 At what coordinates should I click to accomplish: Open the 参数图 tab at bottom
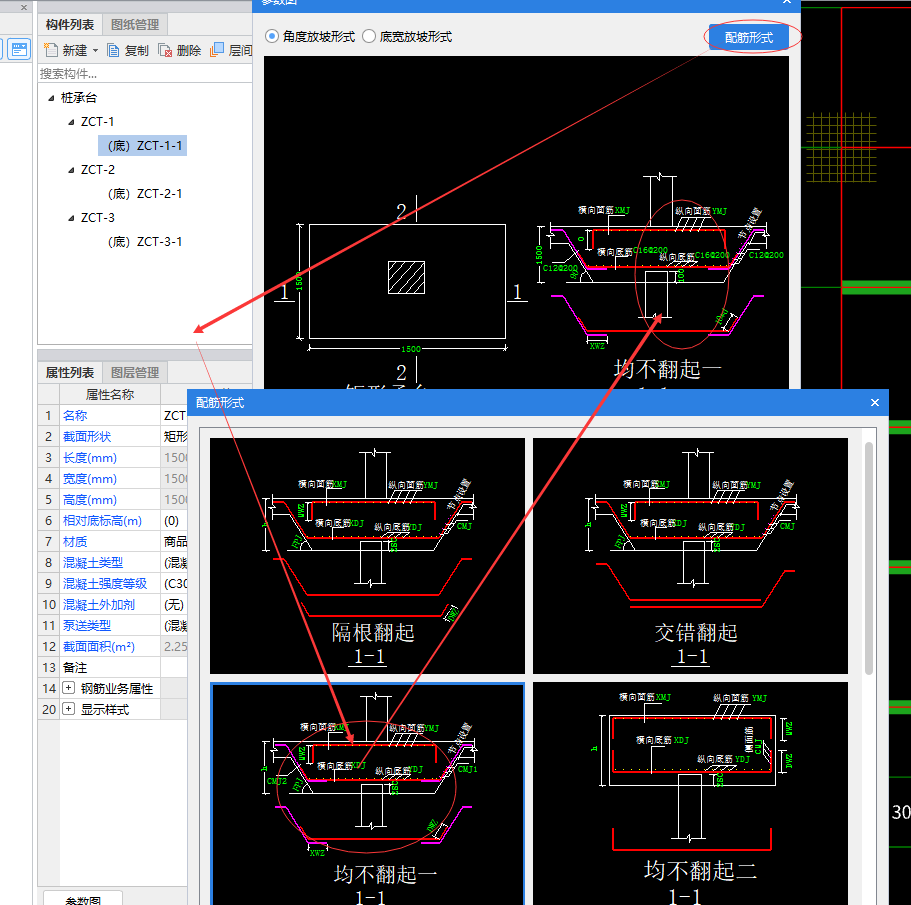(83, 899)
